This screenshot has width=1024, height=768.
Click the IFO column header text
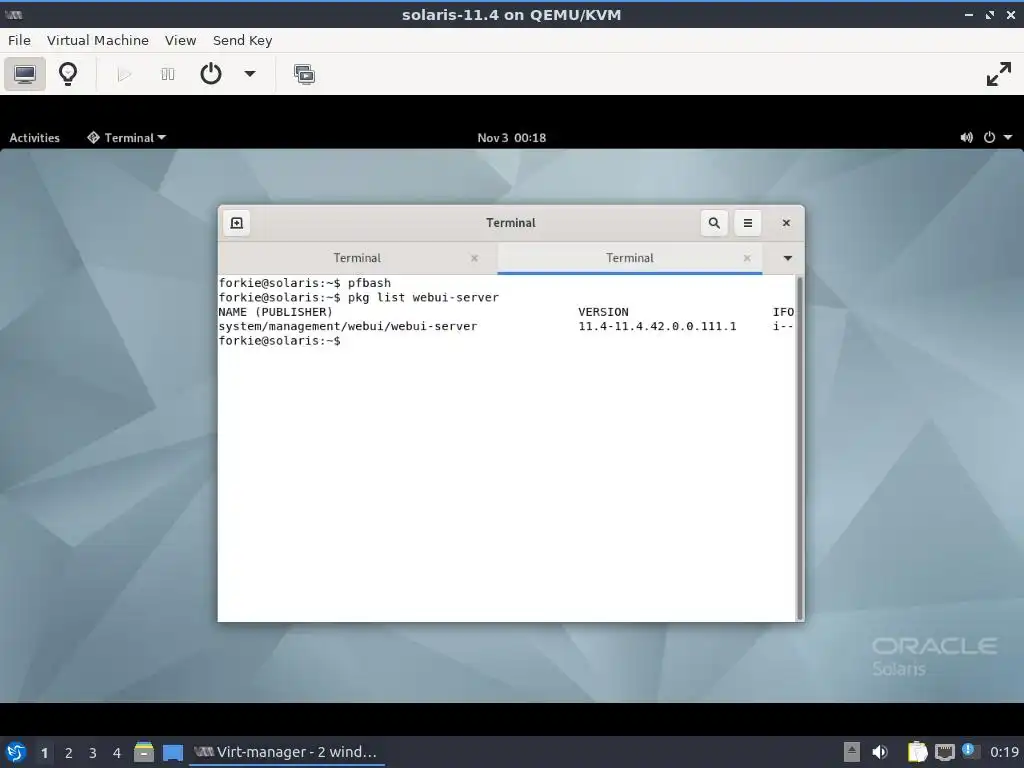[783, 312]
